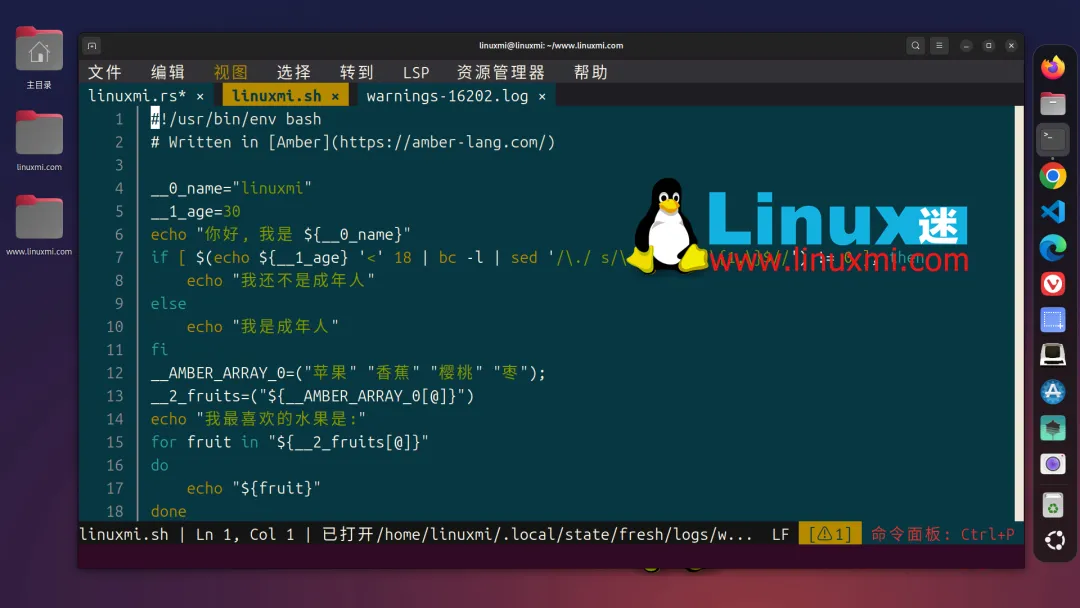Viewport: 1080px width, 608px height.
Task: Open the LSP menu
Action: click(416, 72)
